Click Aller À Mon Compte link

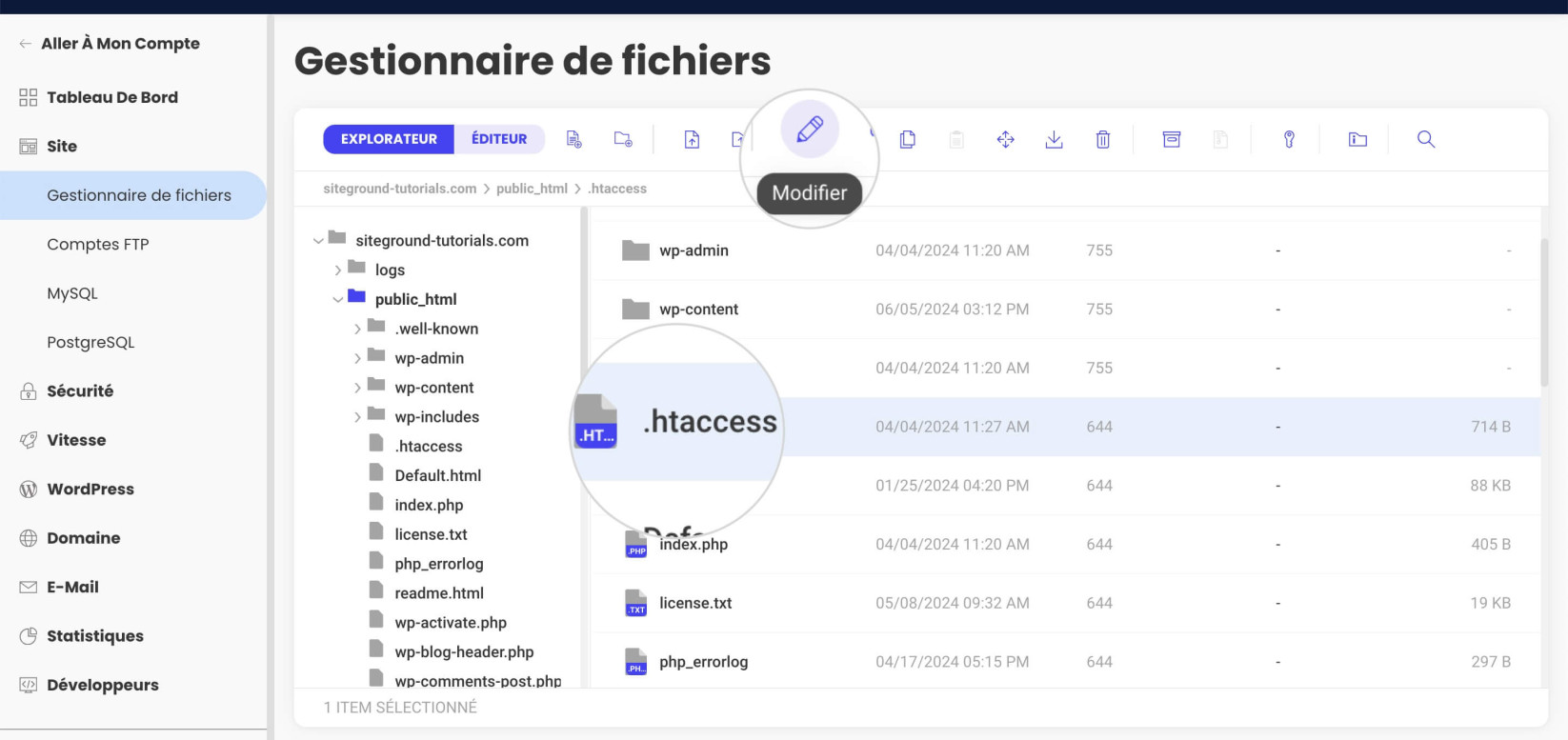[120, 44]
